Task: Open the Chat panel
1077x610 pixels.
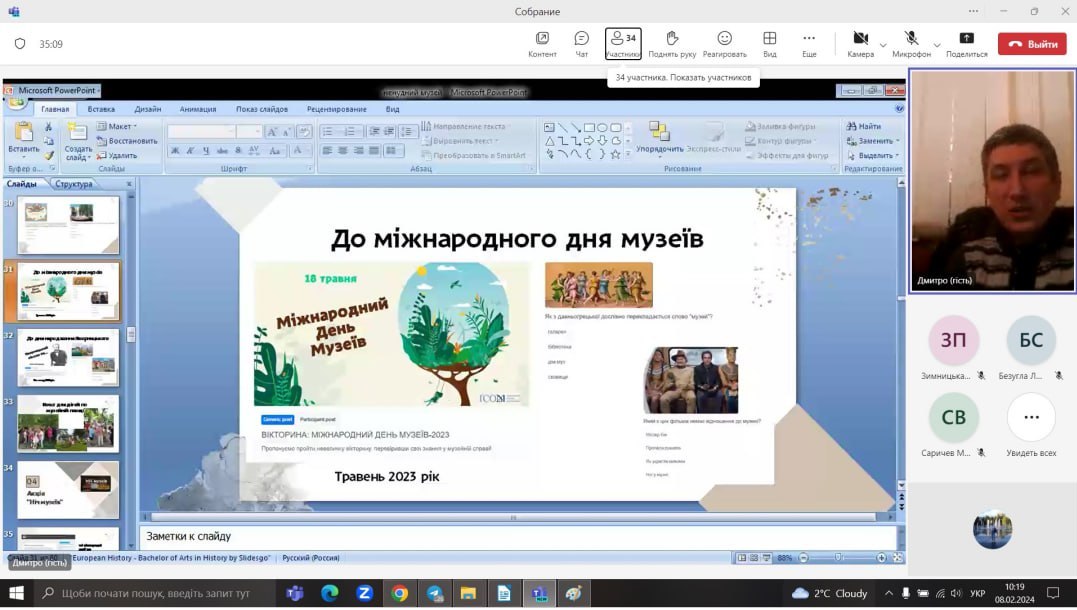Action: [581, 43]
